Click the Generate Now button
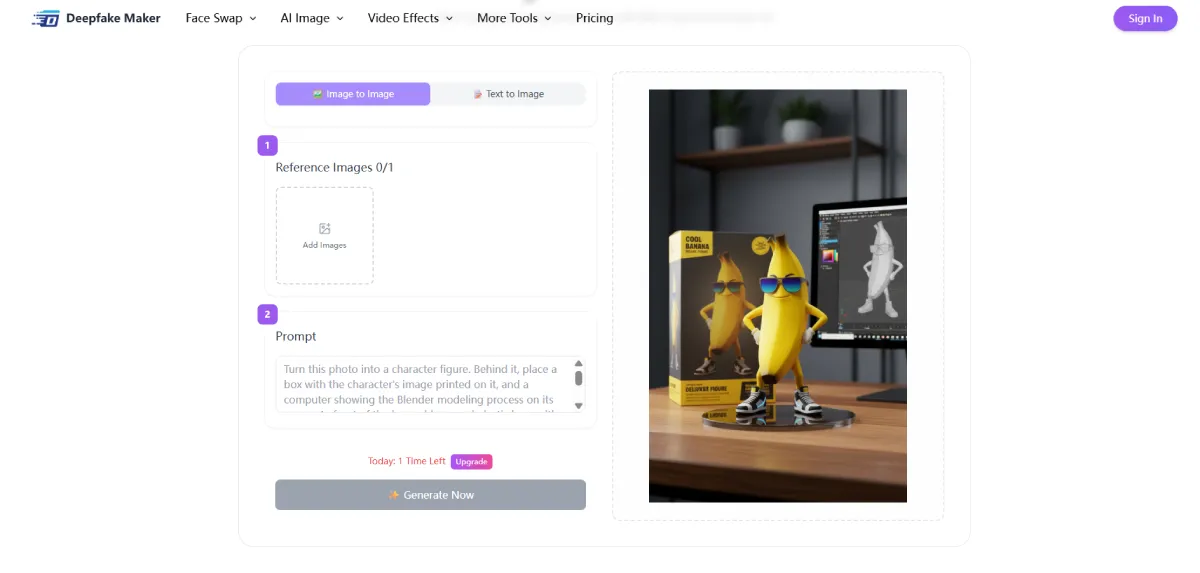Viewport: 1200px width, 573px height. pyautogui.click(x=430, y=495)
